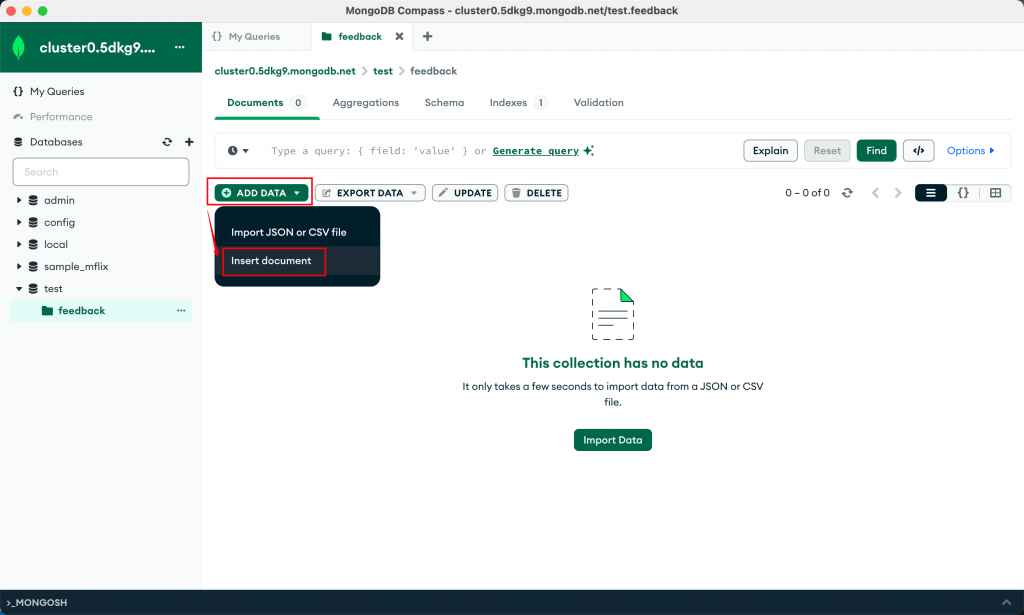Expand the admin database
The width and height of the screenshot is (1024, 615).
pos(19,200)
